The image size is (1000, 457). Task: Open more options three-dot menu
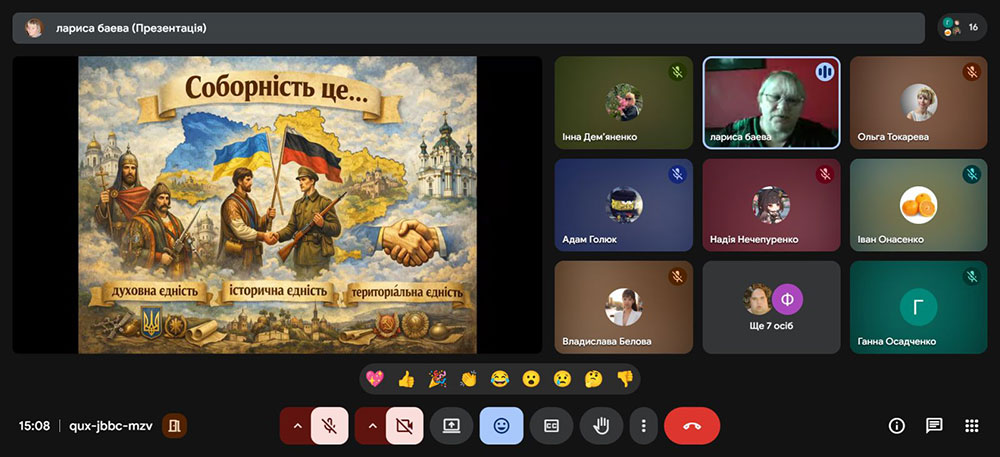click(x=643, y=426)
